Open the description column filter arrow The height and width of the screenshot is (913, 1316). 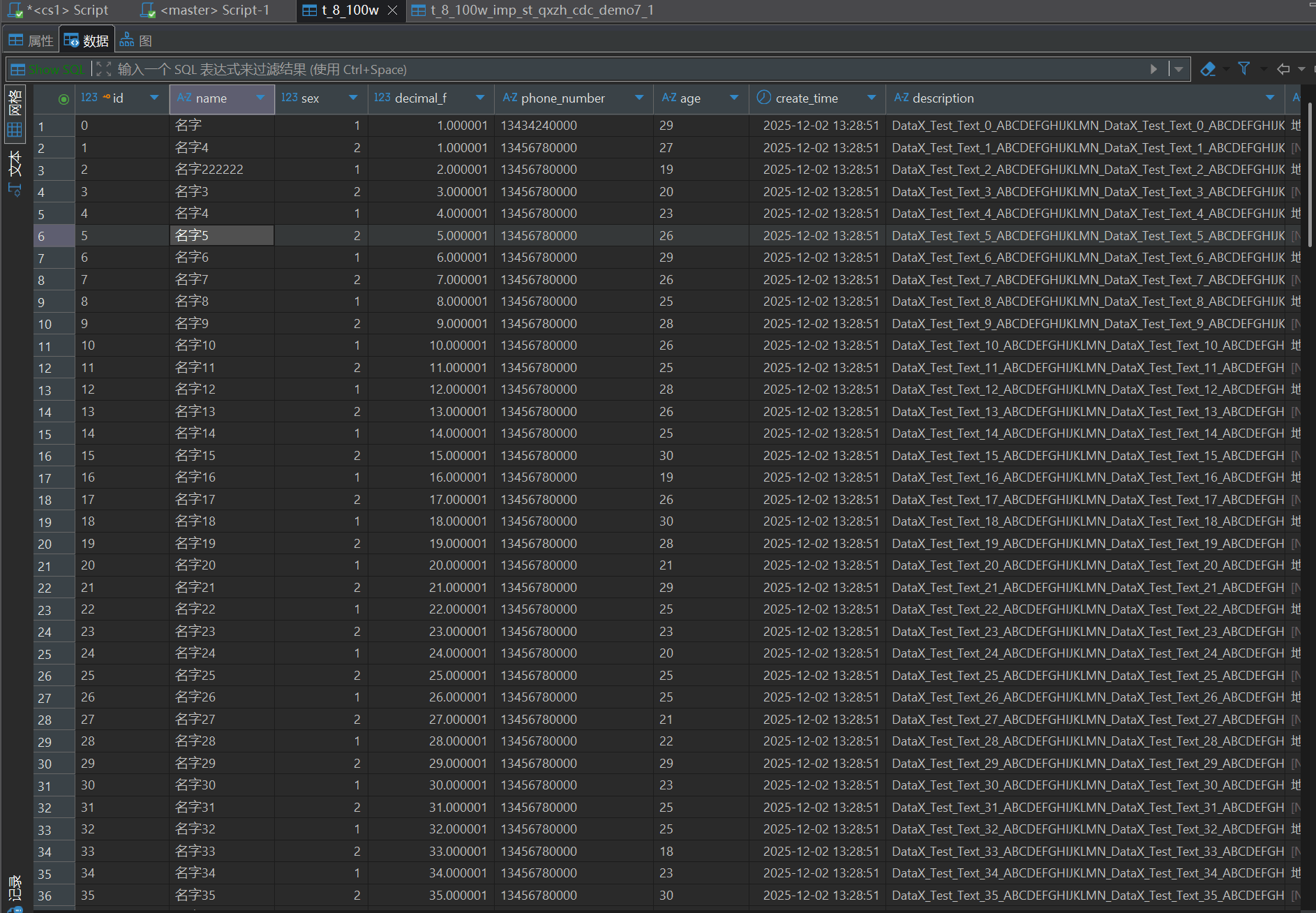pos(1270,98)
